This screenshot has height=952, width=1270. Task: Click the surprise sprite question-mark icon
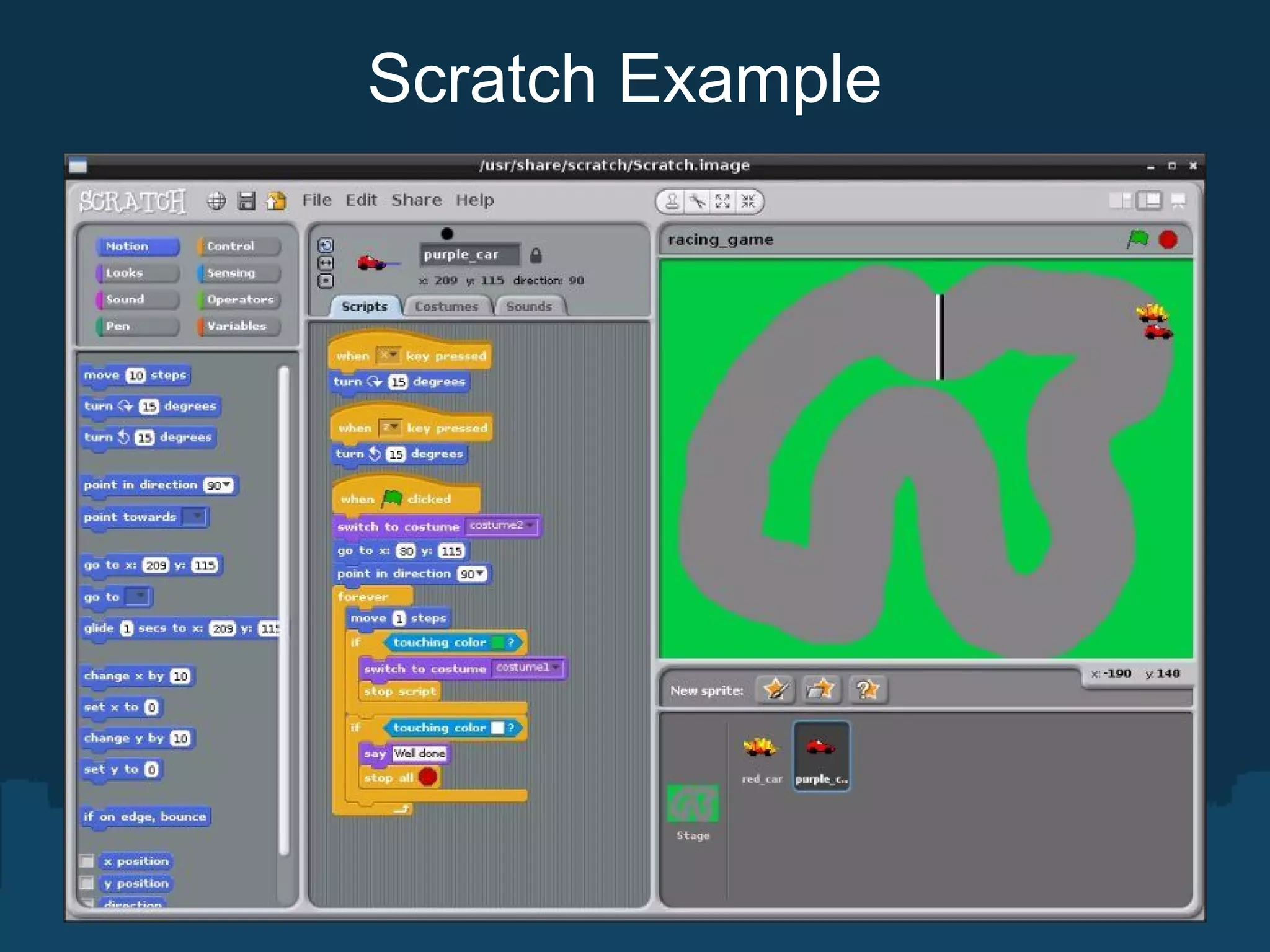point(867,689)
